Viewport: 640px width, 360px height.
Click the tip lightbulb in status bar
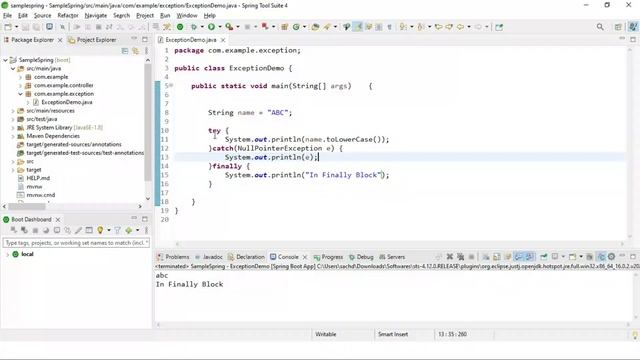(635, 335)
